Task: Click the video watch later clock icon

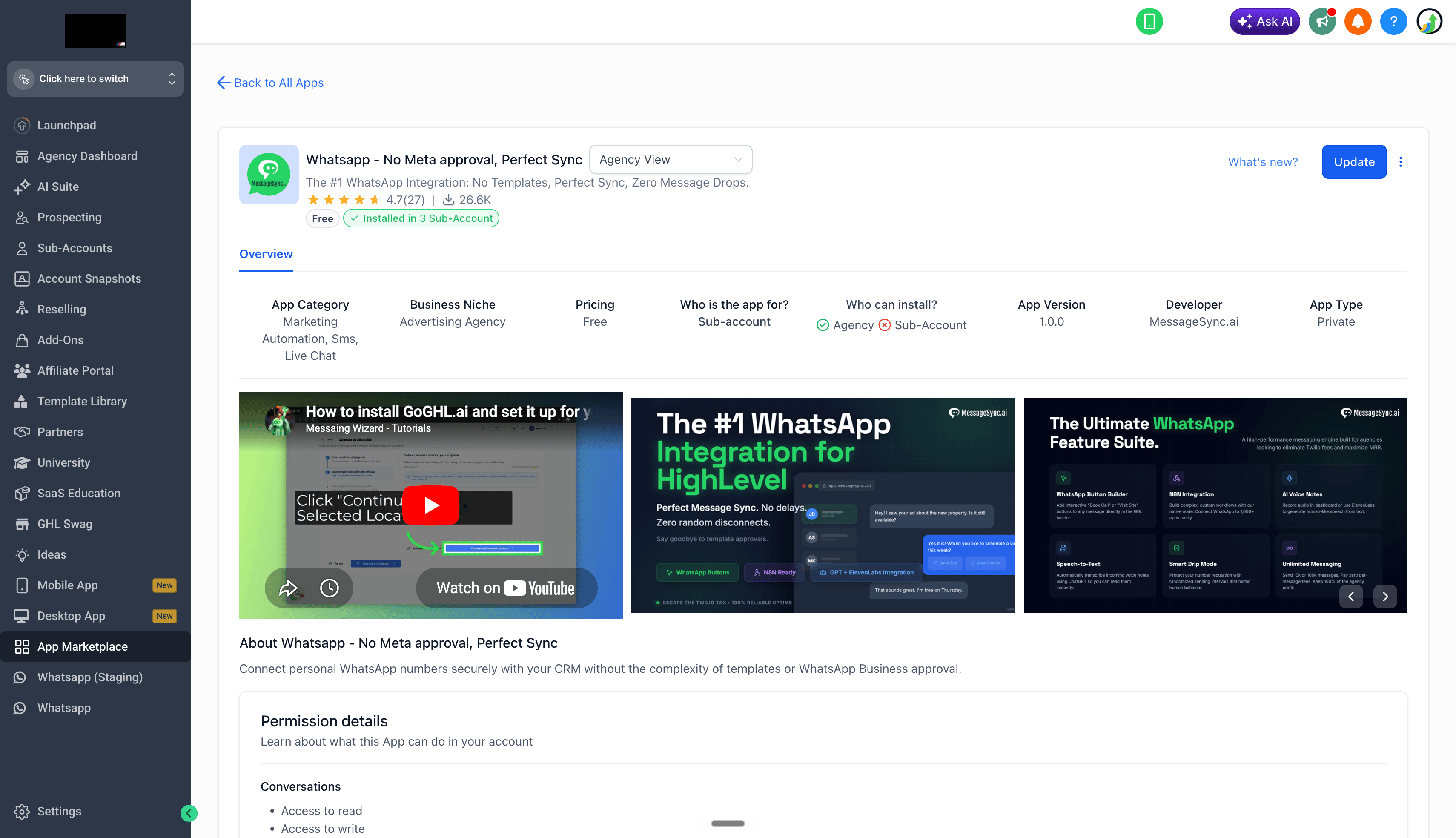Action: pos(329,588)
